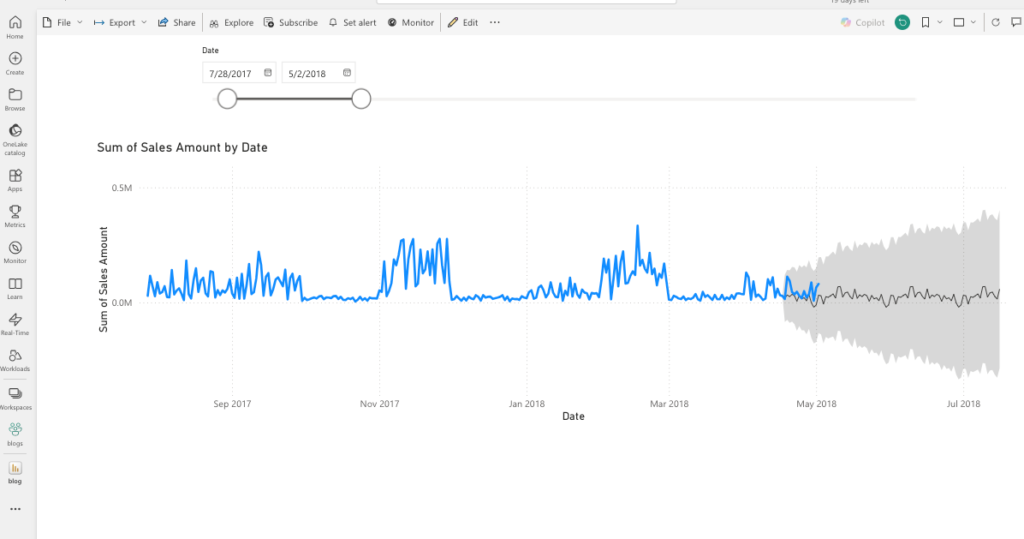Open the Metrics sidebar item
Screen dimensions: 1024x539
[x=15, y=216]
